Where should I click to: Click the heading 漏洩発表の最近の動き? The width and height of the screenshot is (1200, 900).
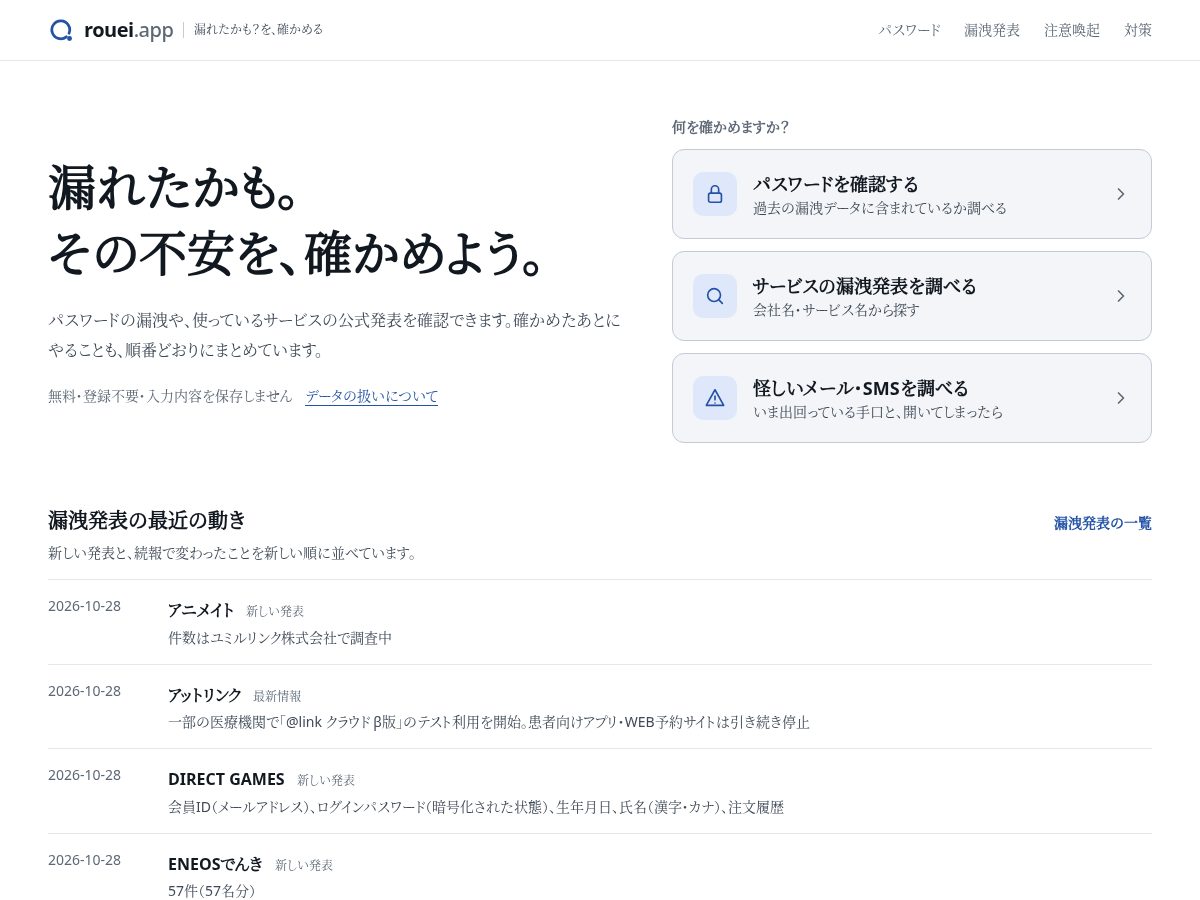click(x=147, y=520)
